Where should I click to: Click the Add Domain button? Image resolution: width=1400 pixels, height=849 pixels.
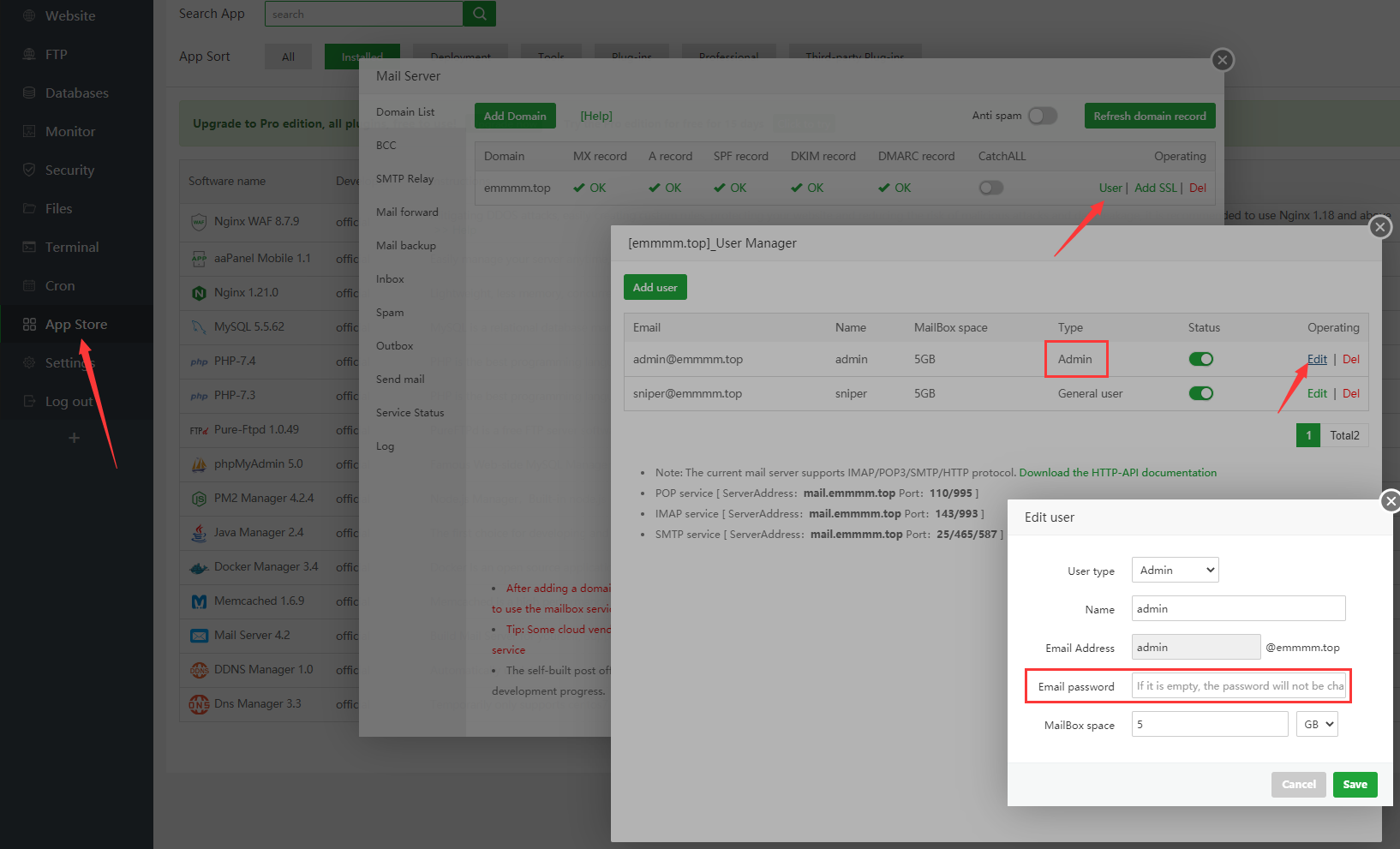[x=515, y=116]
